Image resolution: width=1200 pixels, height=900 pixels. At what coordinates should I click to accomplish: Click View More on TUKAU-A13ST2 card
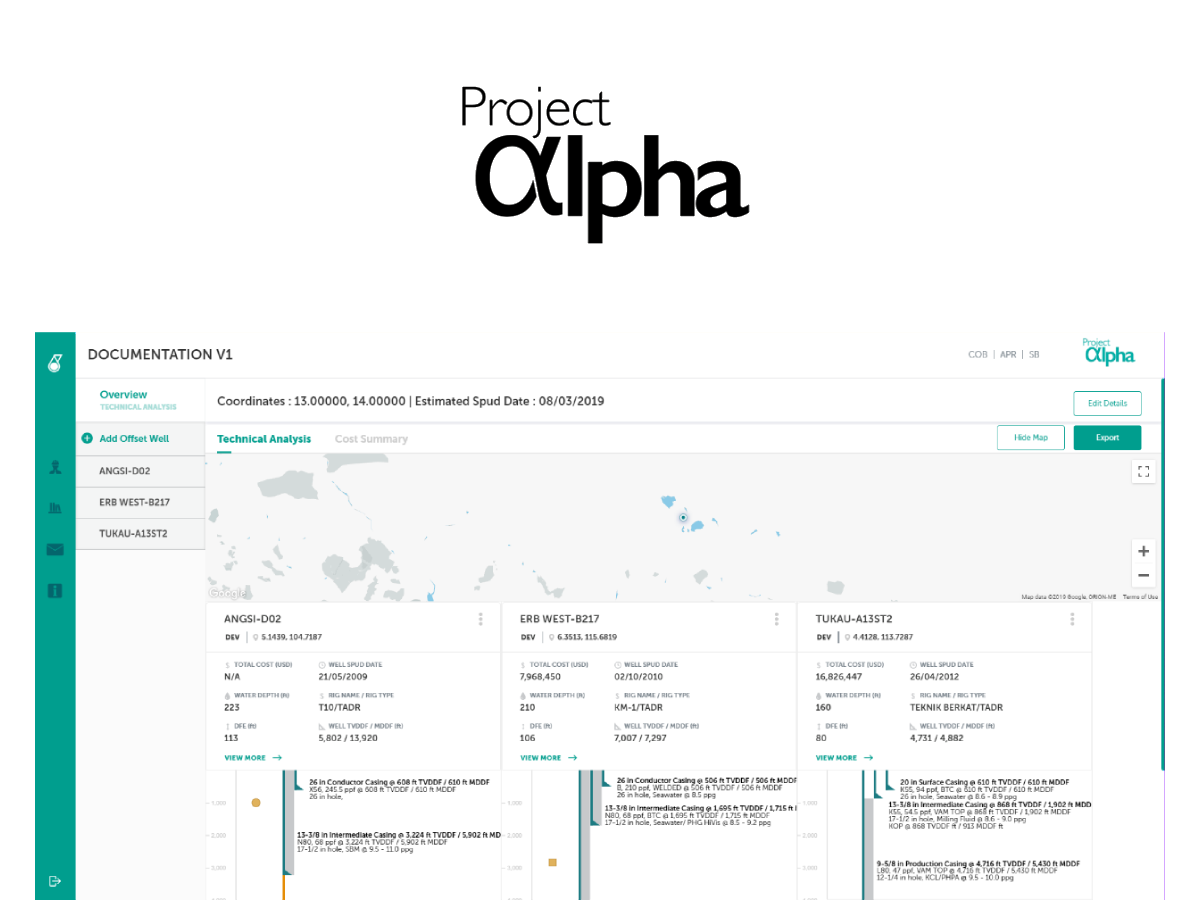845,758
